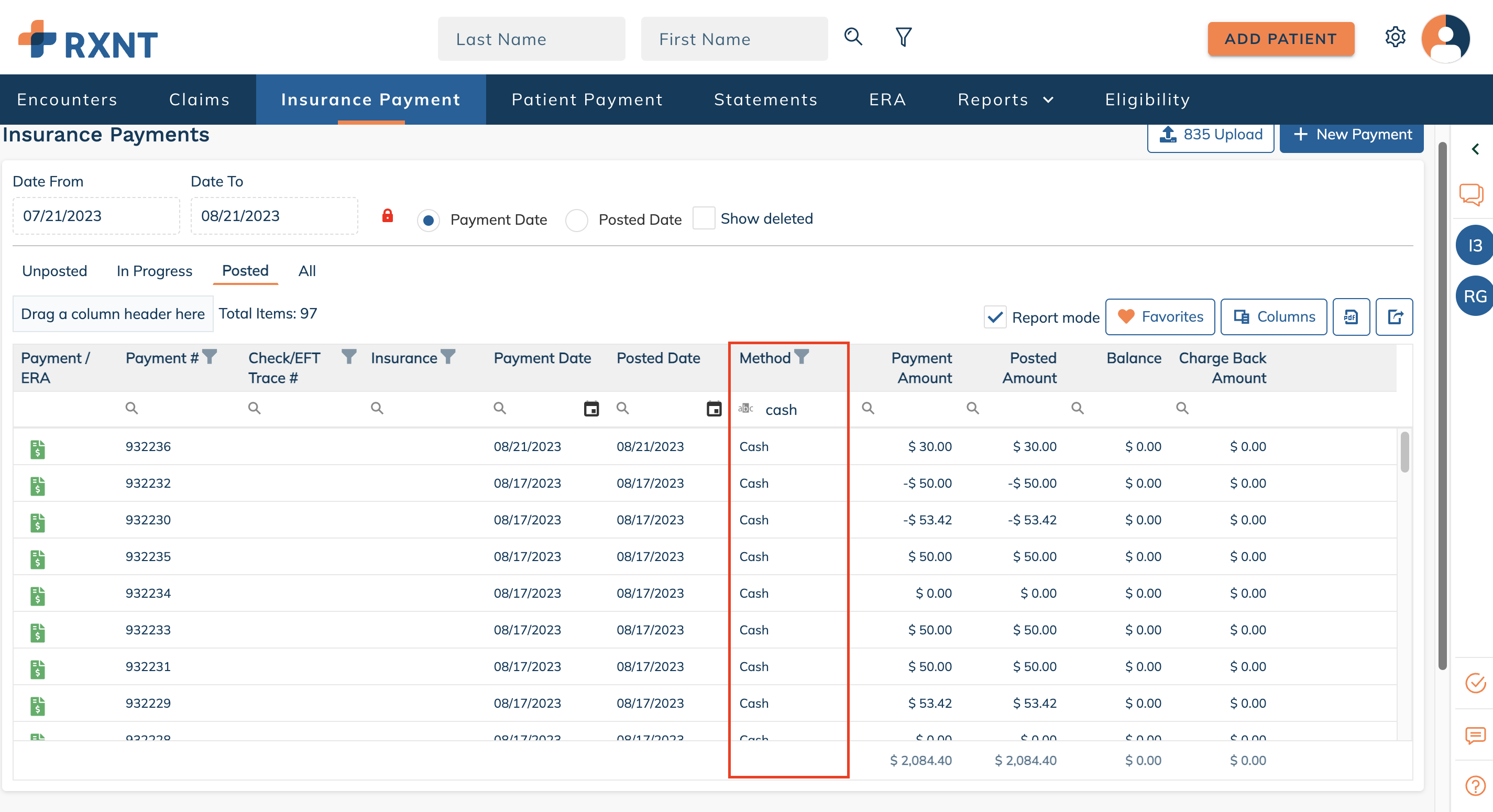Click the I3 user badge

(1475, 245)
